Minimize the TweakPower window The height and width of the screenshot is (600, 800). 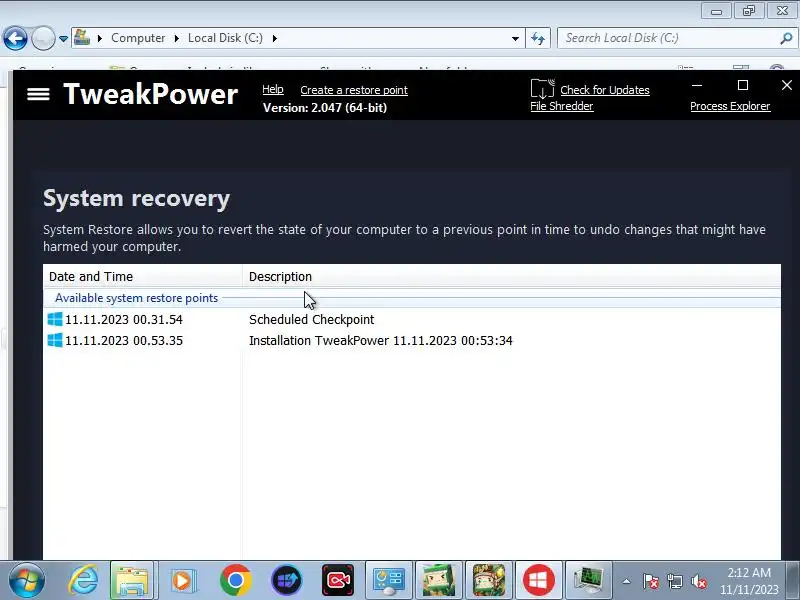pyautogui.click(x=697, y=85)
